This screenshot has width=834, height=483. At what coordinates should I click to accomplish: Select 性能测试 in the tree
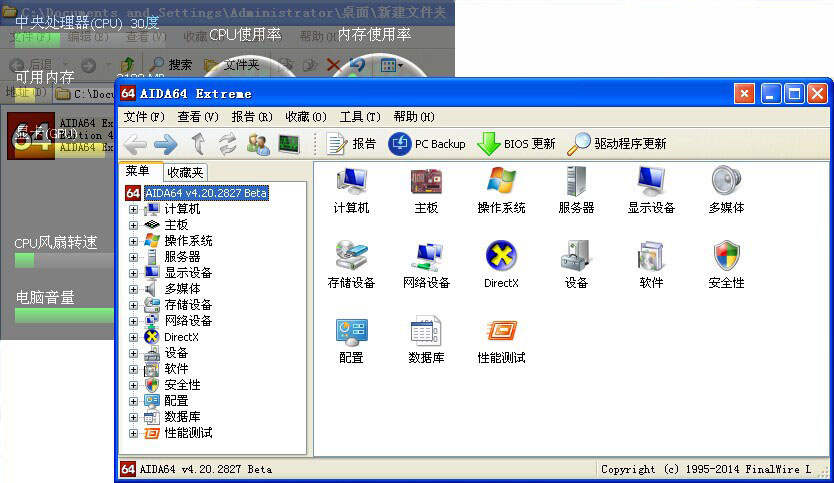[188, 433]
